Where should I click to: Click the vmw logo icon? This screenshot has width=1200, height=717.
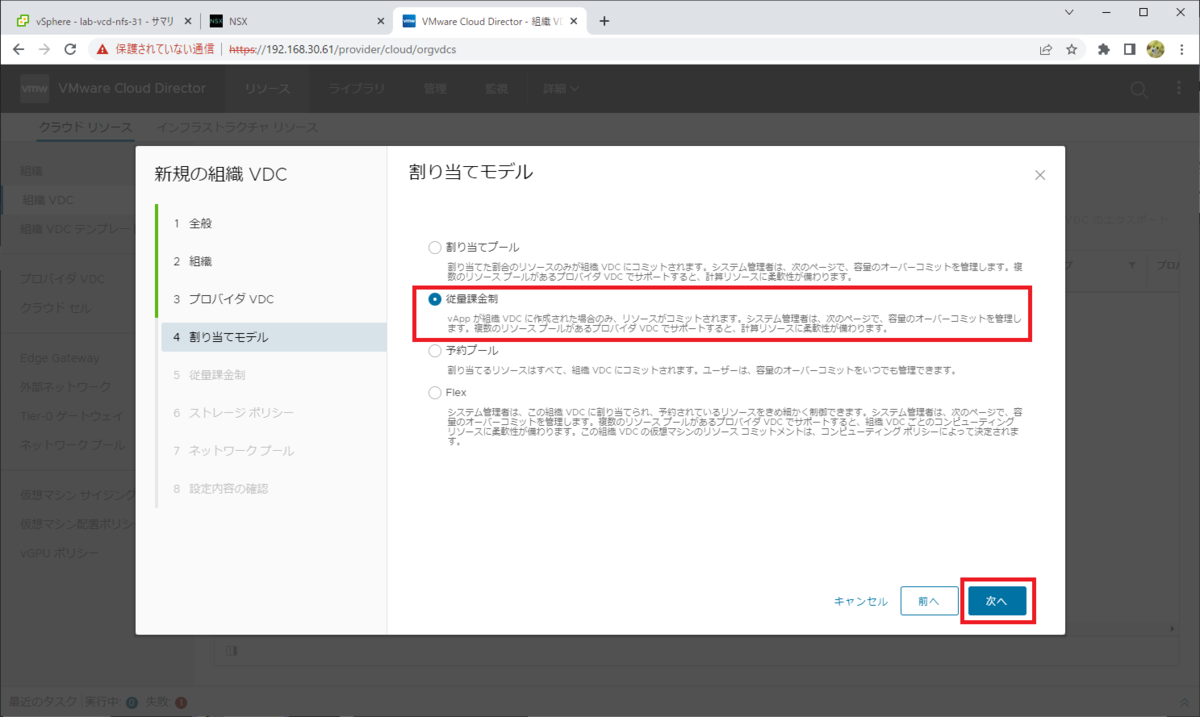tap(35, 88)
